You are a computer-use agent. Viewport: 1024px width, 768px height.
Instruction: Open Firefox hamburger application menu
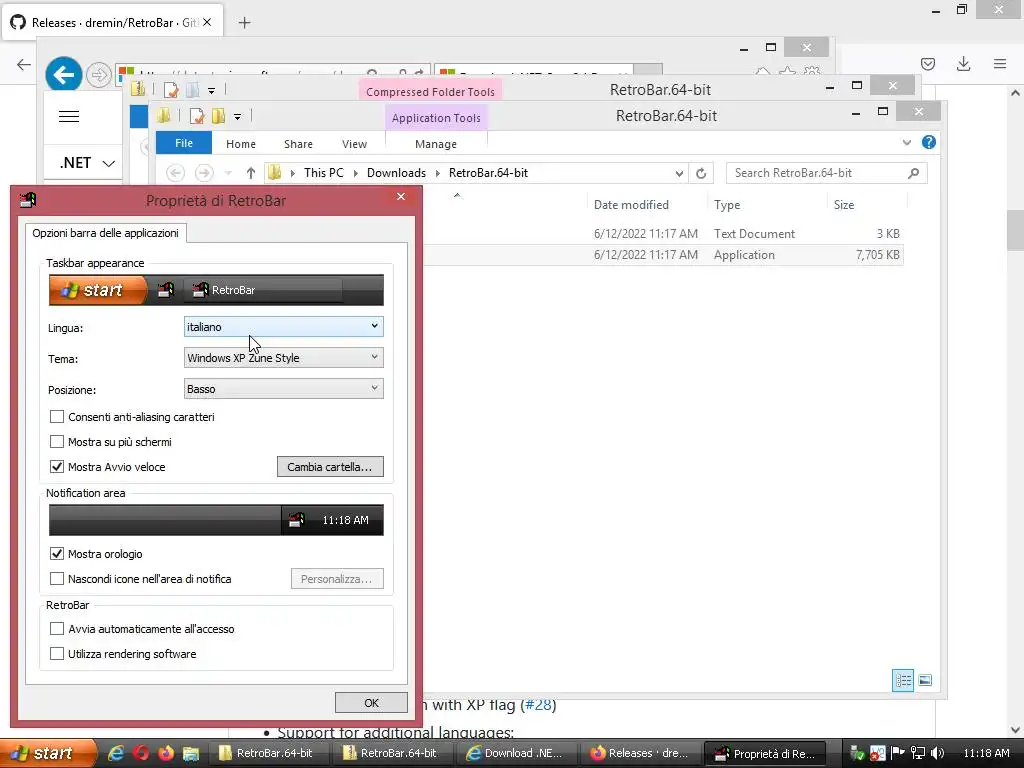pos(1000,63)
